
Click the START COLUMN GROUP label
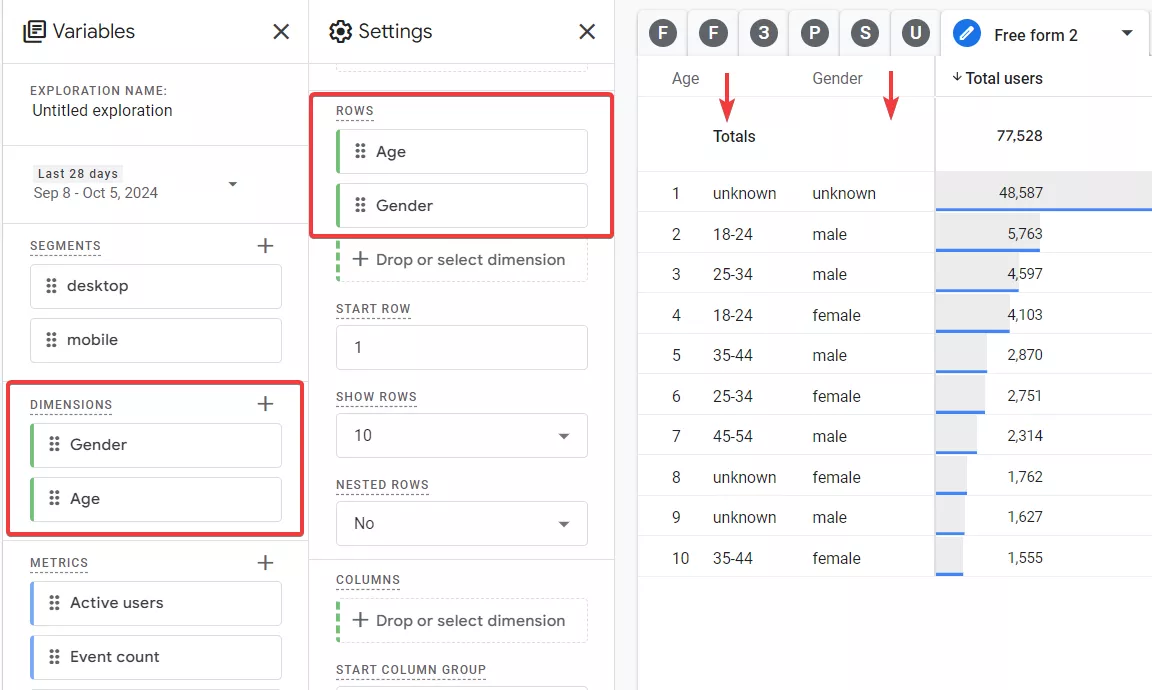click(x=411, y=669)
